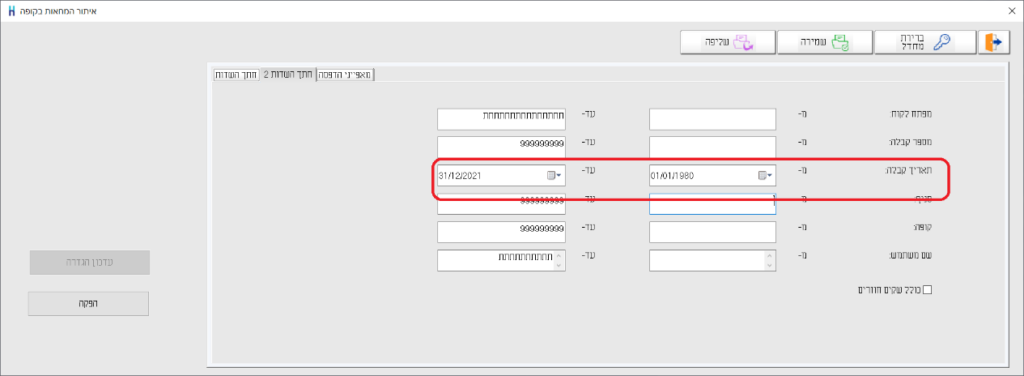Viewport: 1024px width, 376px height.
Task: Focus the מפתח לקוח to field with תתת text
Action: click(x=501, y=119)
